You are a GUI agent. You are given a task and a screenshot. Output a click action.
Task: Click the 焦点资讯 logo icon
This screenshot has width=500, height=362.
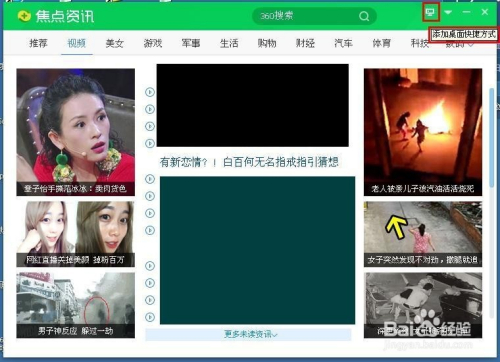pos(24,16)
